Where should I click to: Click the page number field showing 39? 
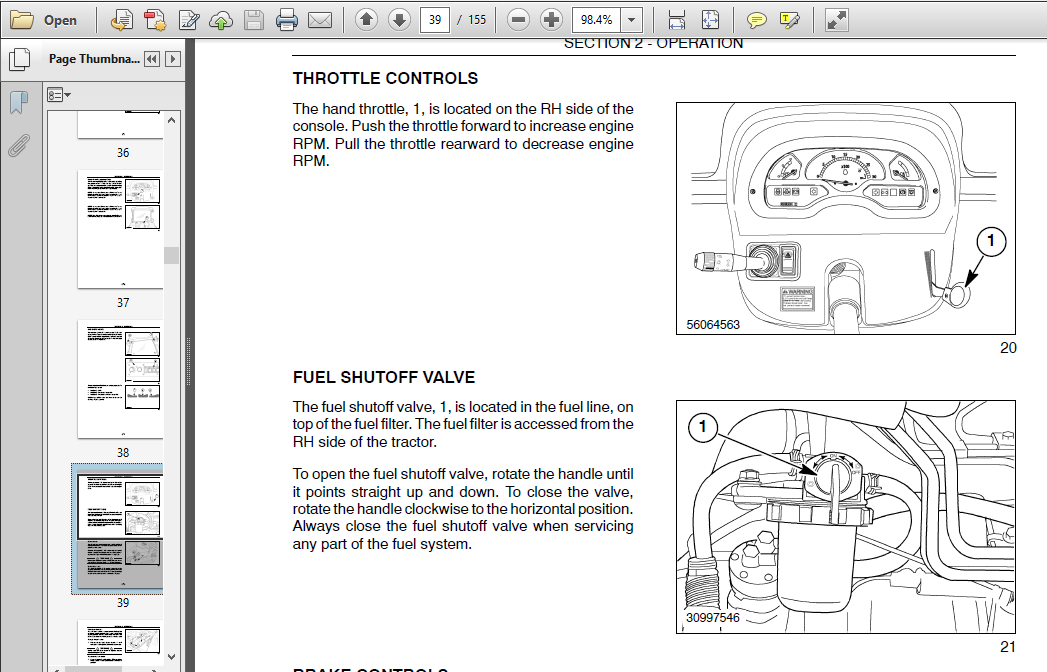tap(435, 20)
